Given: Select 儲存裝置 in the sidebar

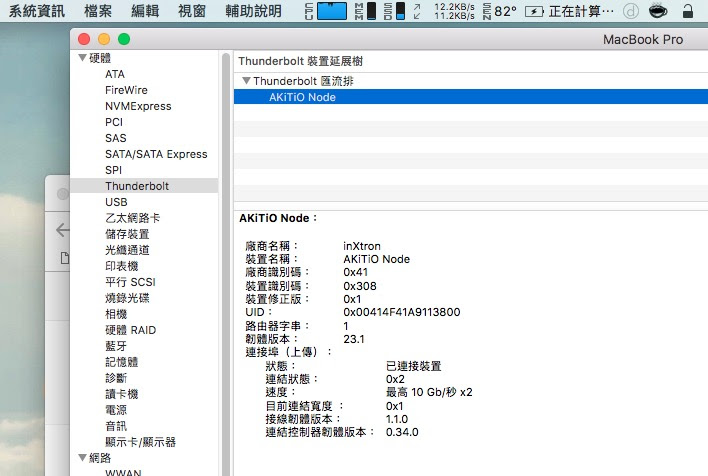Looking at the screenshot, I should pos(127,234).
